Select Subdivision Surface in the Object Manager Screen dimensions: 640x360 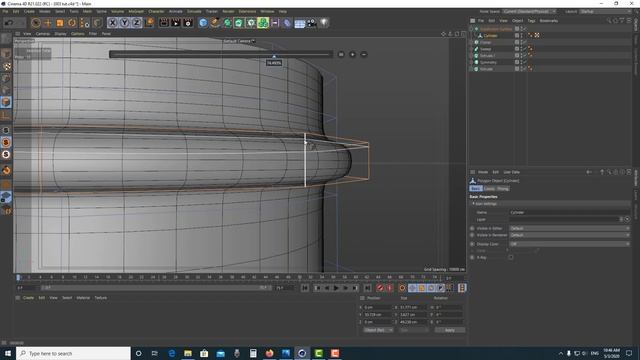(496, 29)
